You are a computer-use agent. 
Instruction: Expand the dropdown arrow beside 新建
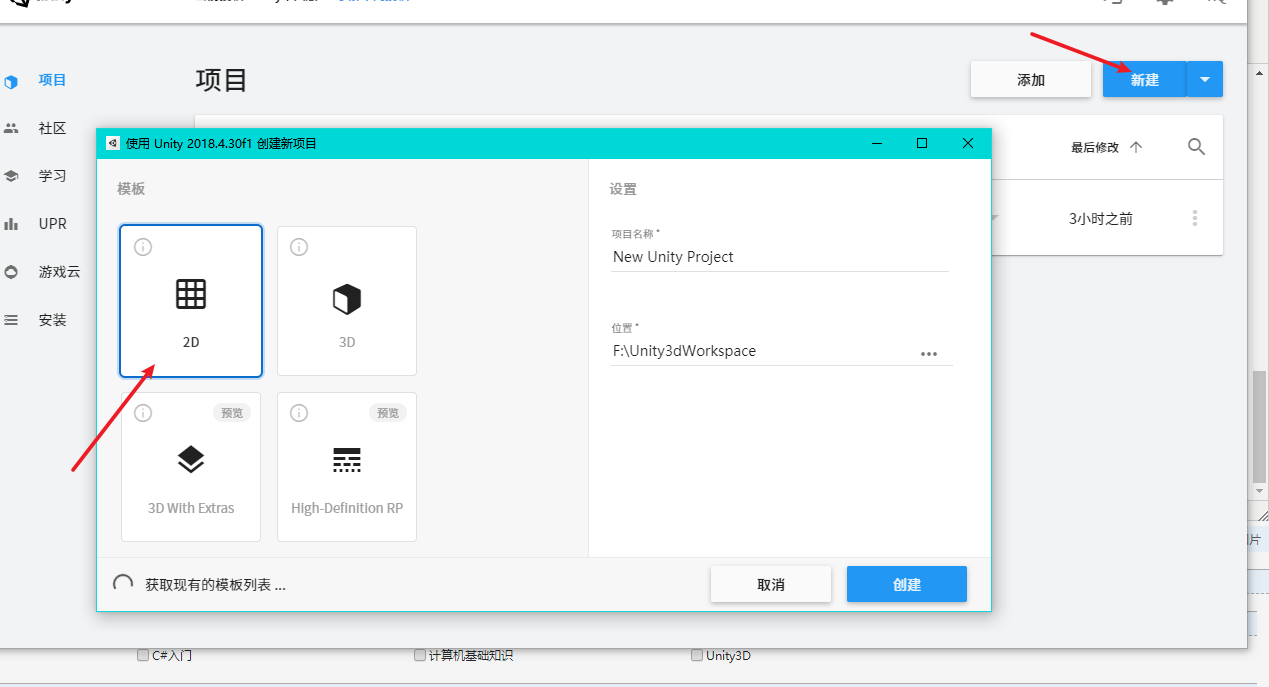click(1205, 80)
